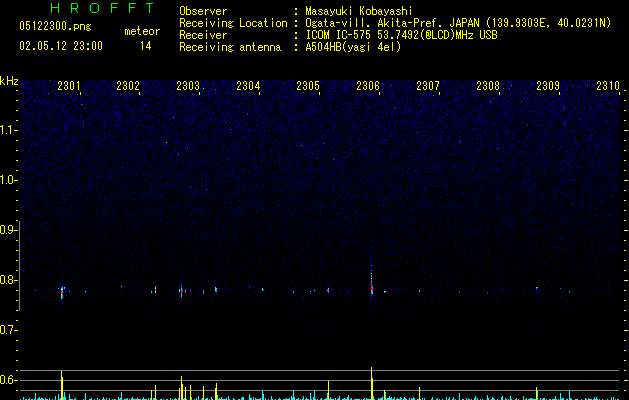Click the 2310 time marker
Viewport: 629px width, 400px height.
[x=608, y=86]
